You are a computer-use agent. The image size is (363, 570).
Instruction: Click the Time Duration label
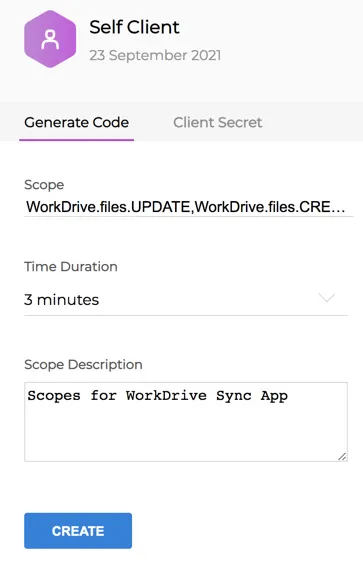click(x=71, y=266)
